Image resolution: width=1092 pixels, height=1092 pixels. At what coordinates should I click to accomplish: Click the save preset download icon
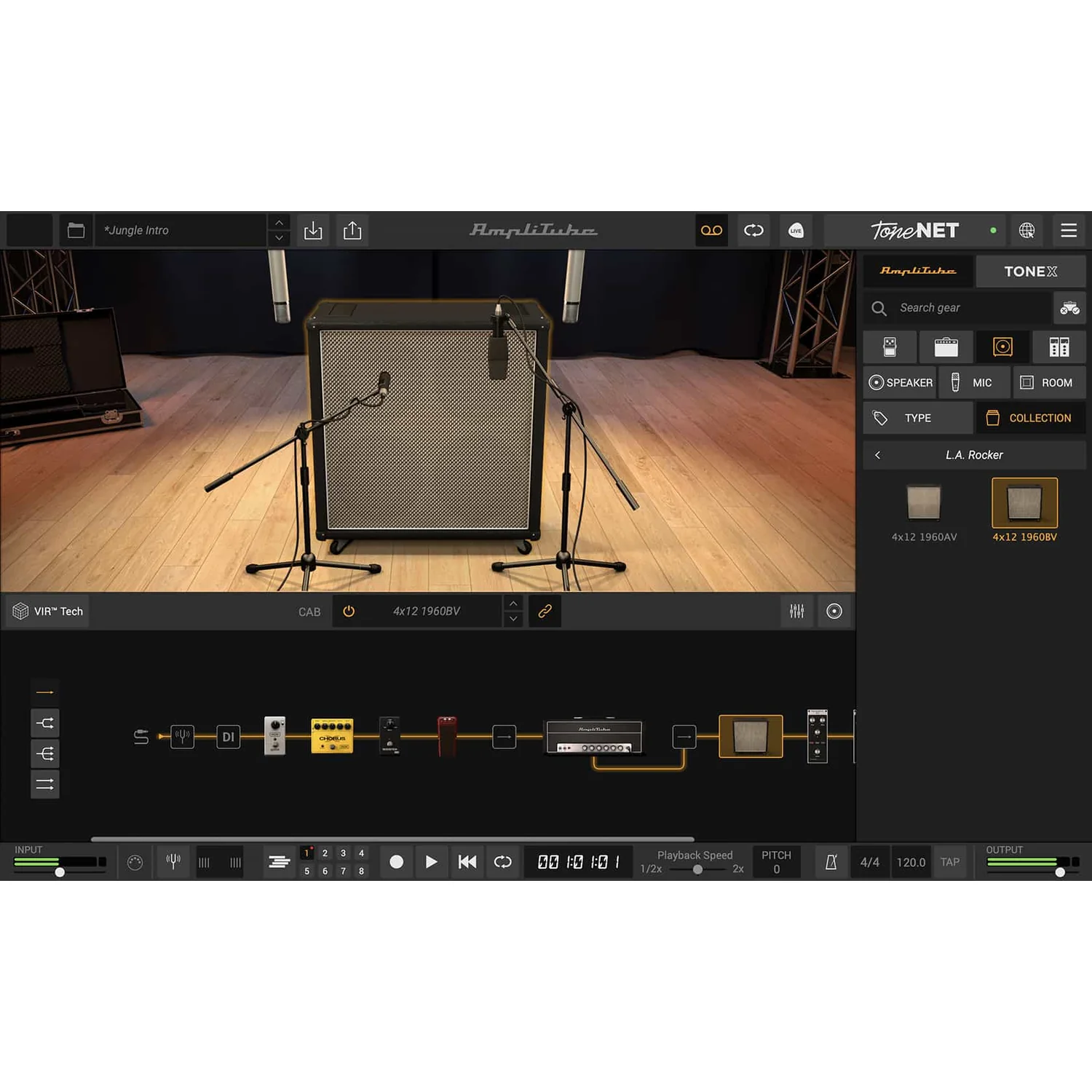(313, 230)
